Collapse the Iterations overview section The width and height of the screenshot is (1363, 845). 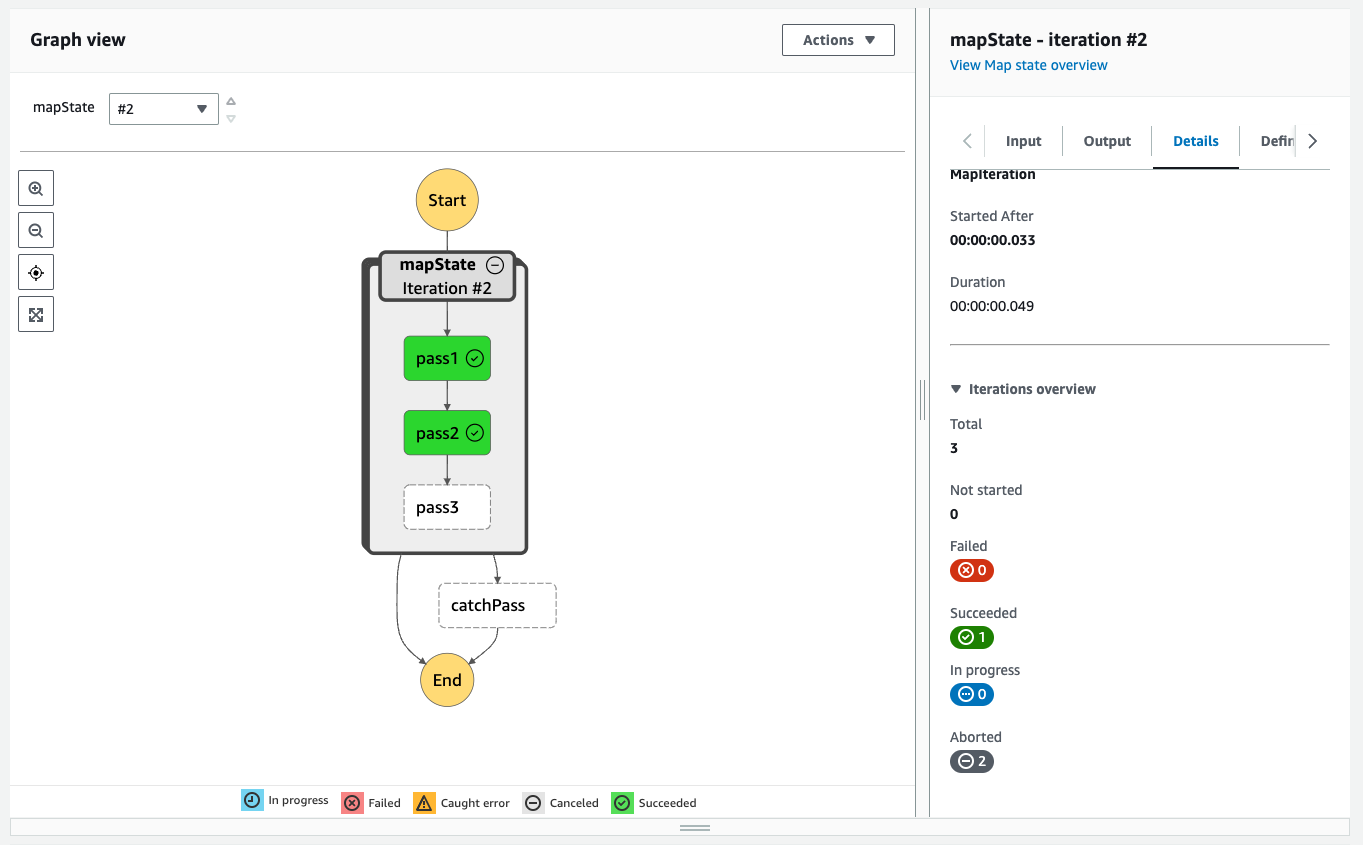pyautogui.click(x=955, y=389)
